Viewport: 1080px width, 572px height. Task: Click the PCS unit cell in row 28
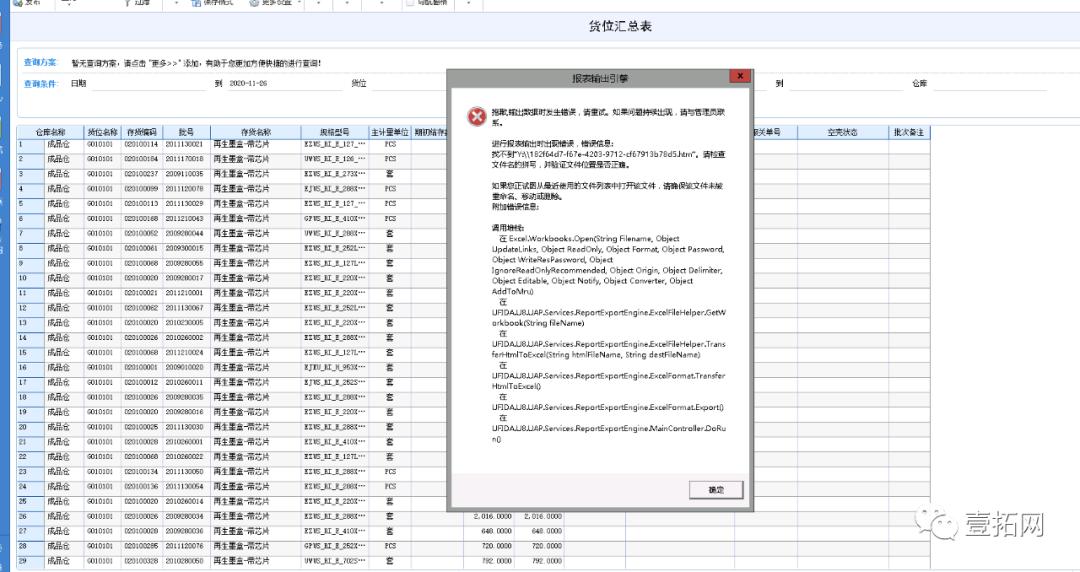[390, 547]
